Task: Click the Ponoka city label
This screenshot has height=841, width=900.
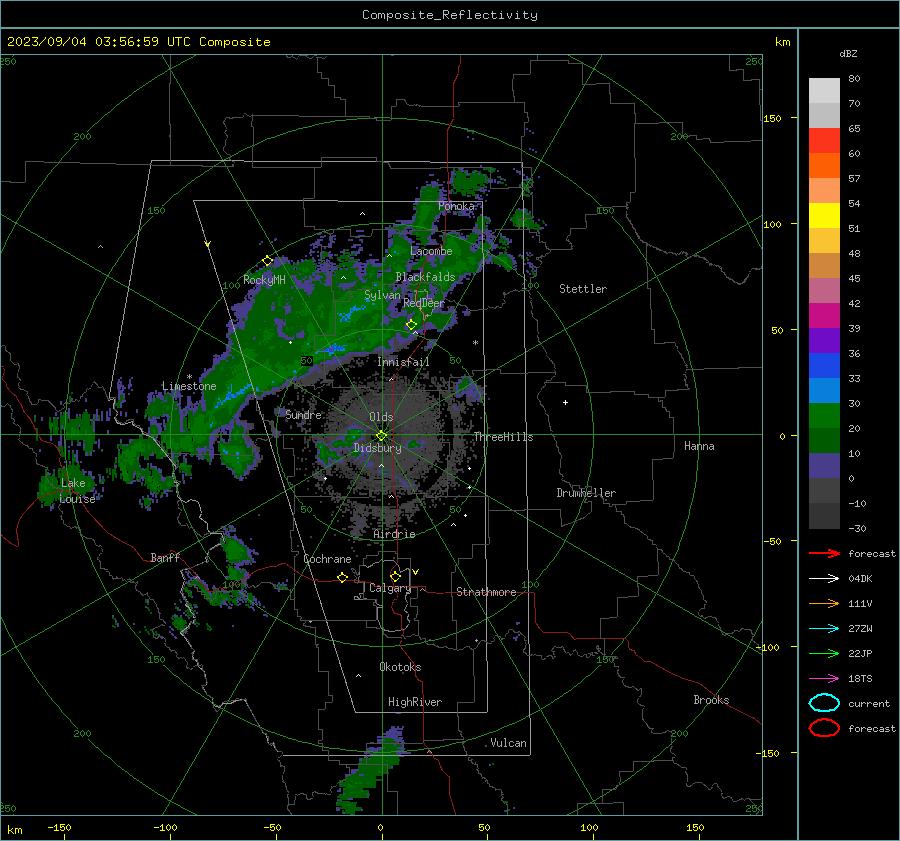Action: pyautogui.click(x=456, y=206)
